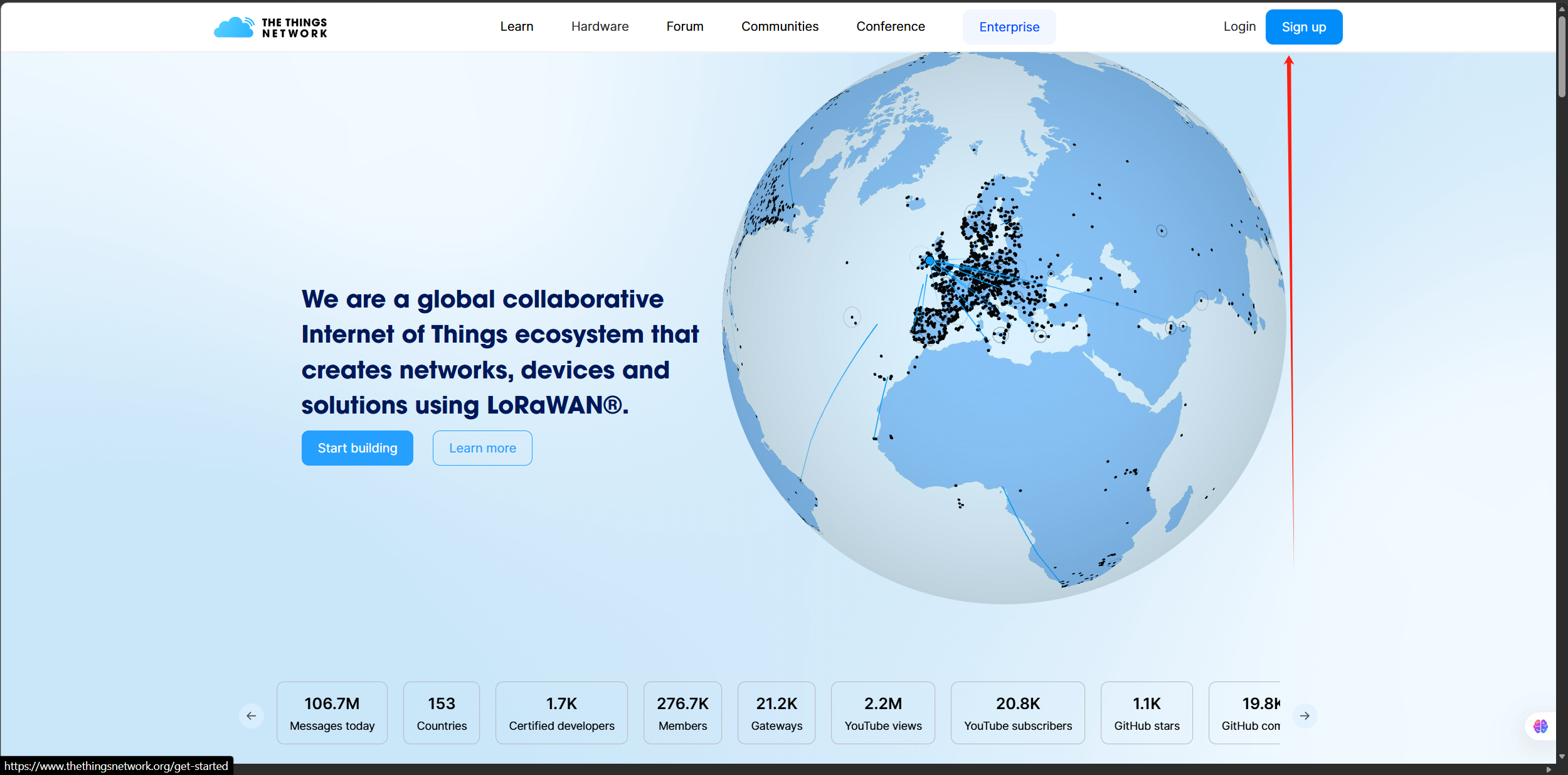Click The Things Network cloud logo

(270, 27)
